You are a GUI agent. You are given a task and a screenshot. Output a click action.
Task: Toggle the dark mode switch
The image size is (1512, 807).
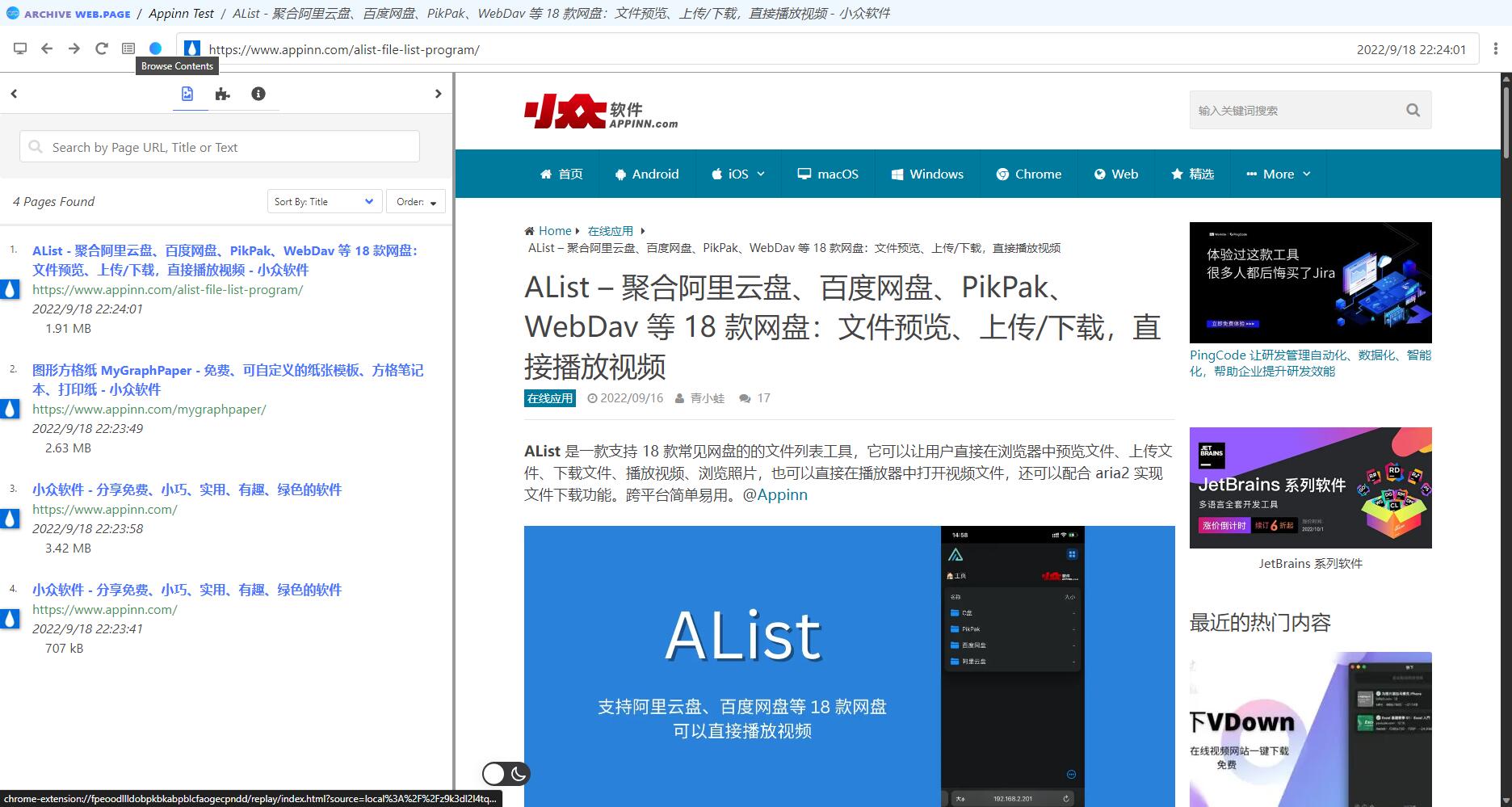[506, 774]
